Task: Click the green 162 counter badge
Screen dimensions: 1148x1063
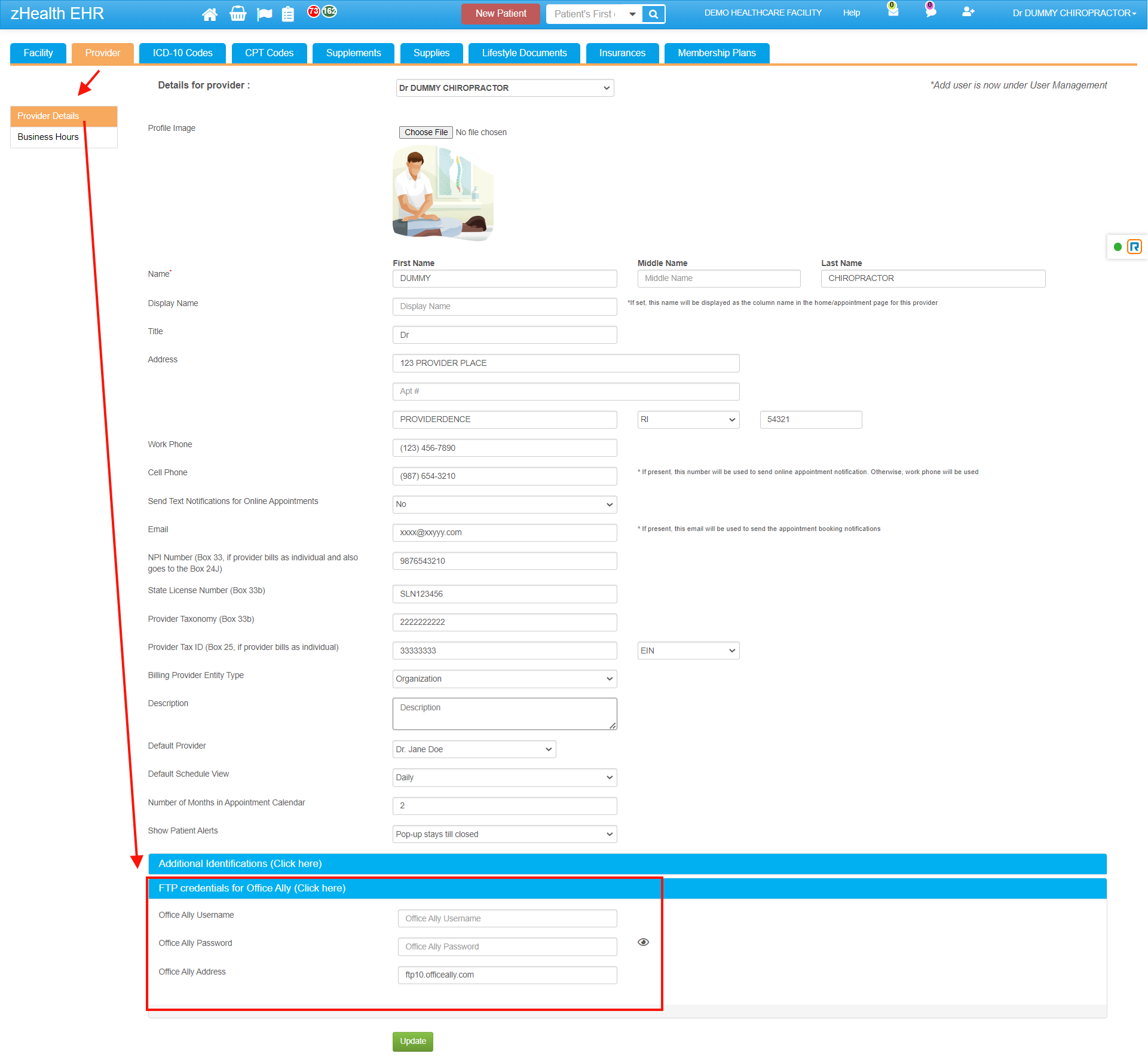Action: point(329,11)
